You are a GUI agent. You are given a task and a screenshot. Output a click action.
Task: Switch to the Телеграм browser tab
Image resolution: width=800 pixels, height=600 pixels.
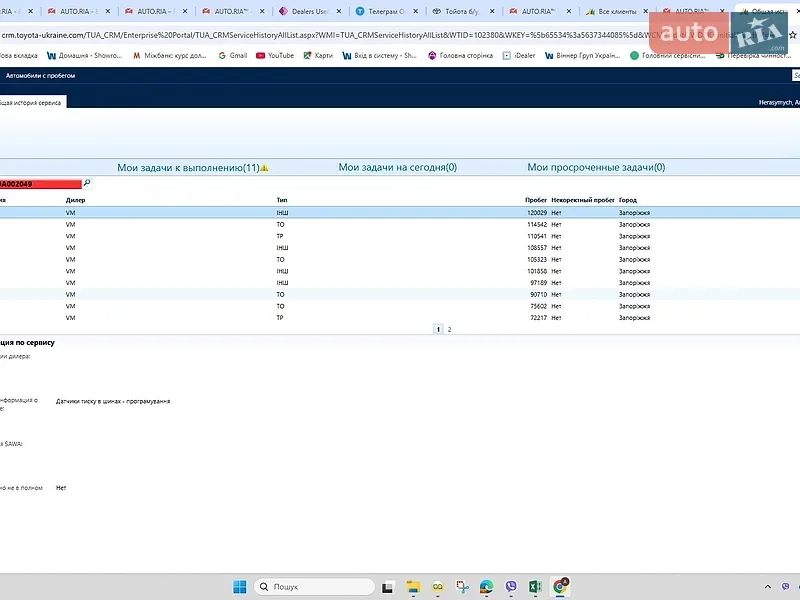386,11
